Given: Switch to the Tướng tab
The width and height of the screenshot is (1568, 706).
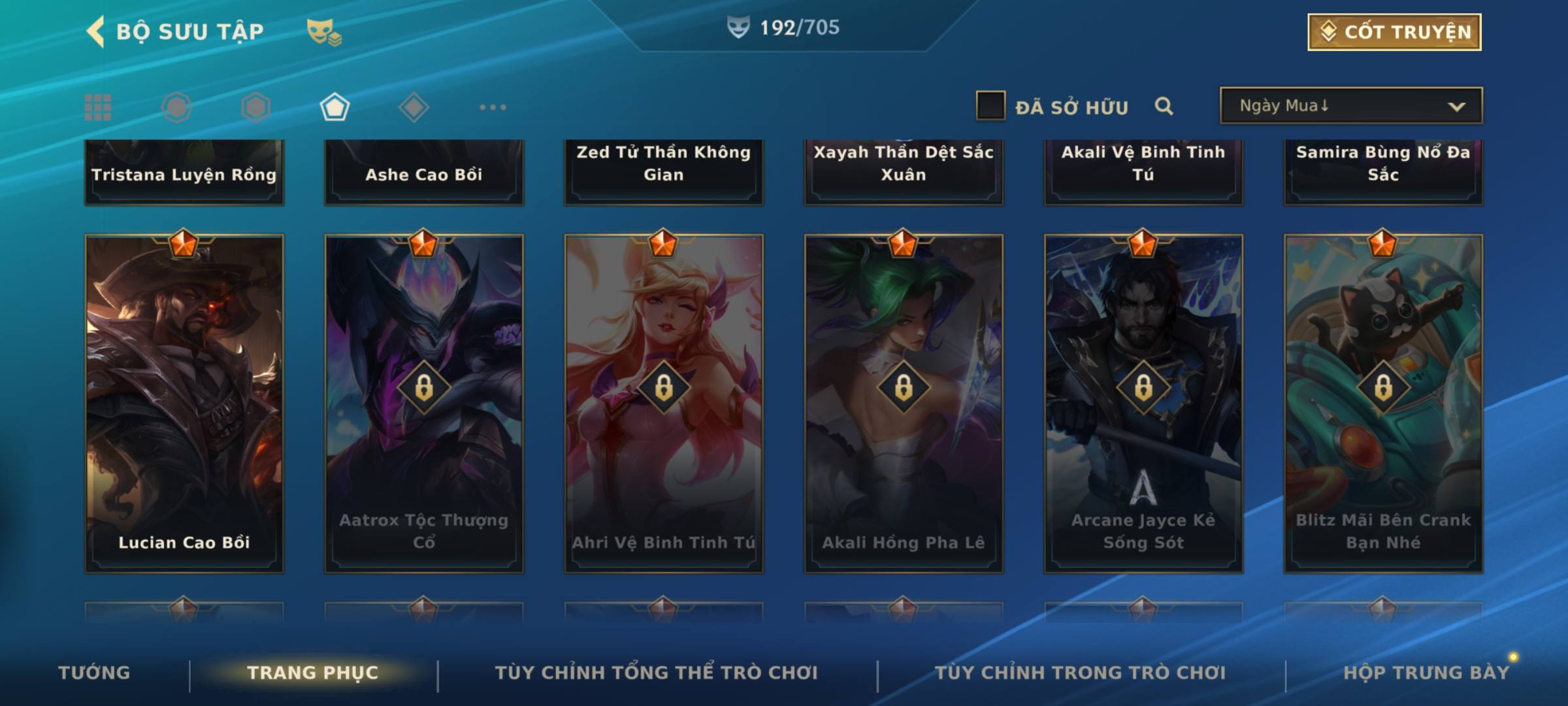Looking at the screenshot, I should tap(94, 672).
